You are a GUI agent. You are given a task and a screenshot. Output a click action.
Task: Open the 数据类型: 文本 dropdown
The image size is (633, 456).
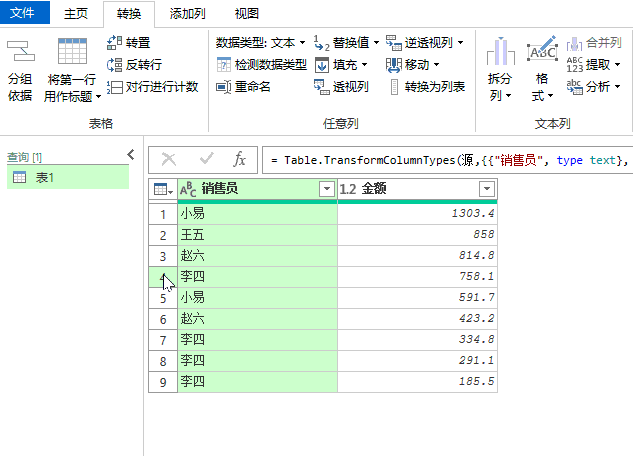pyautogui.click(x=260, y=42)
